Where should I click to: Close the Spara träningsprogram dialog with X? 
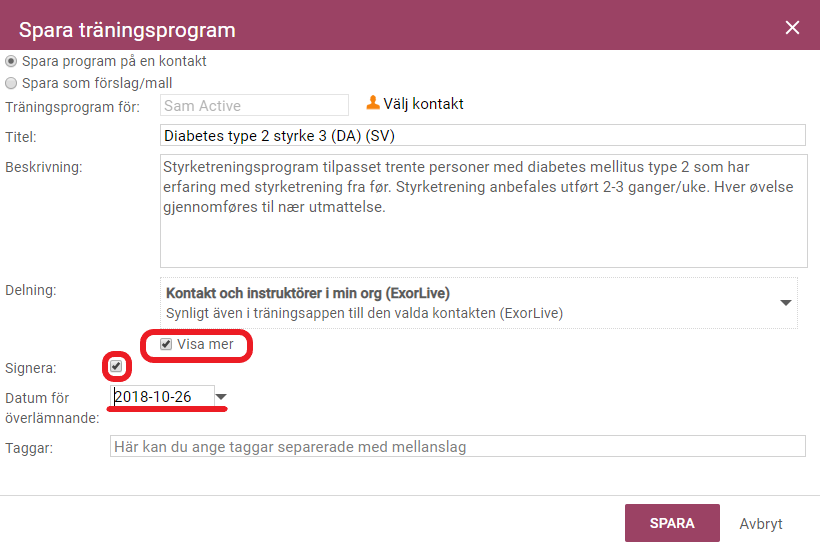pyautogui.click(x=792, y=28)
